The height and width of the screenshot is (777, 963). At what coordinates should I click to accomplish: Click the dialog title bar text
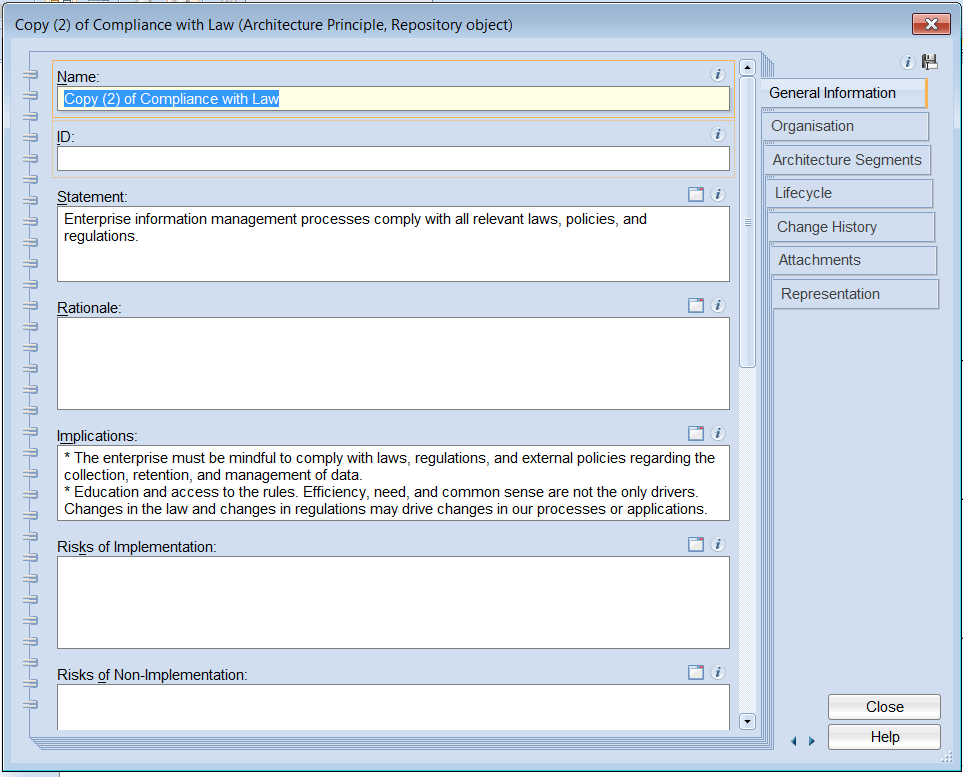(x=263, y=25)
